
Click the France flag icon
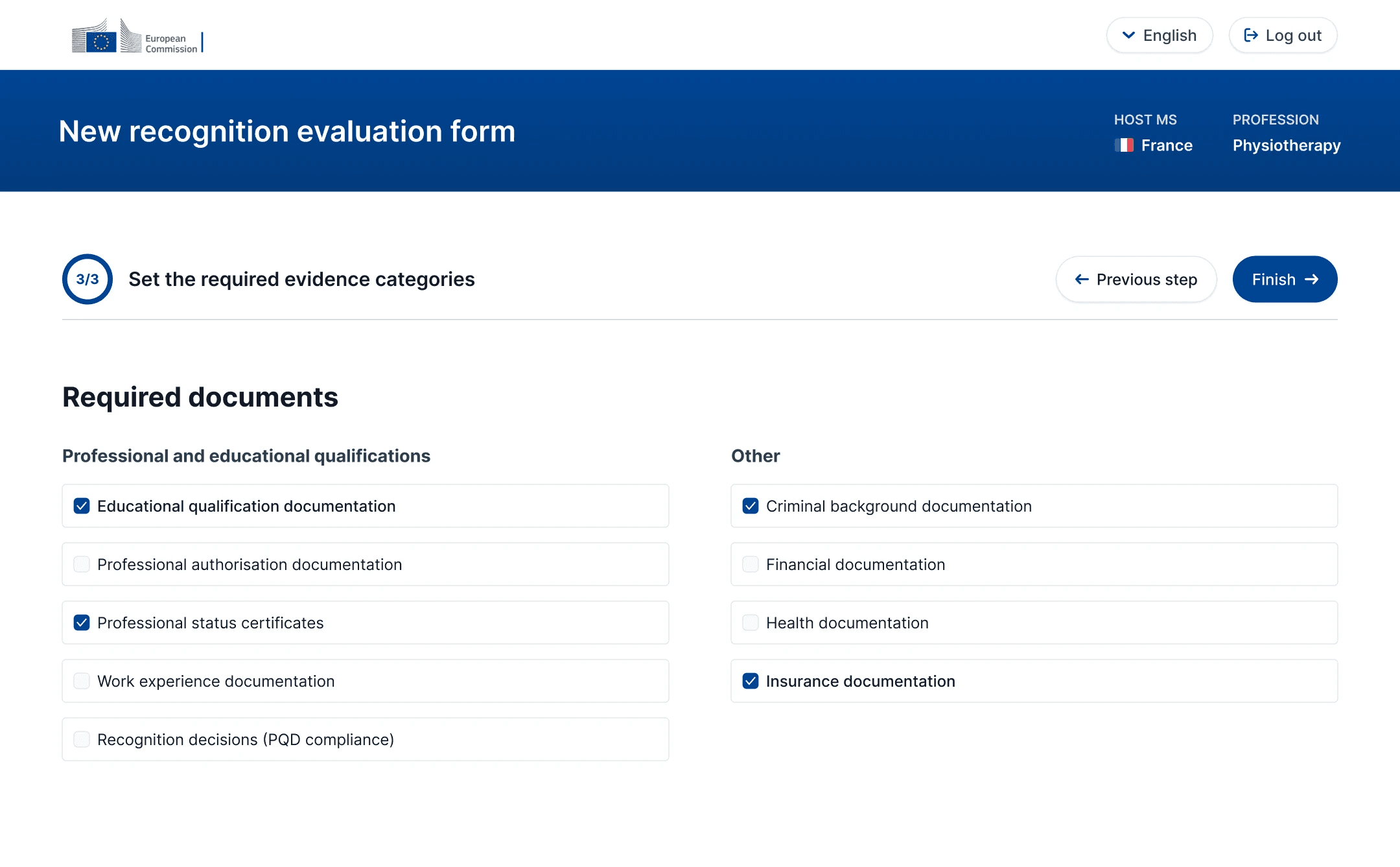point(1126,145)
